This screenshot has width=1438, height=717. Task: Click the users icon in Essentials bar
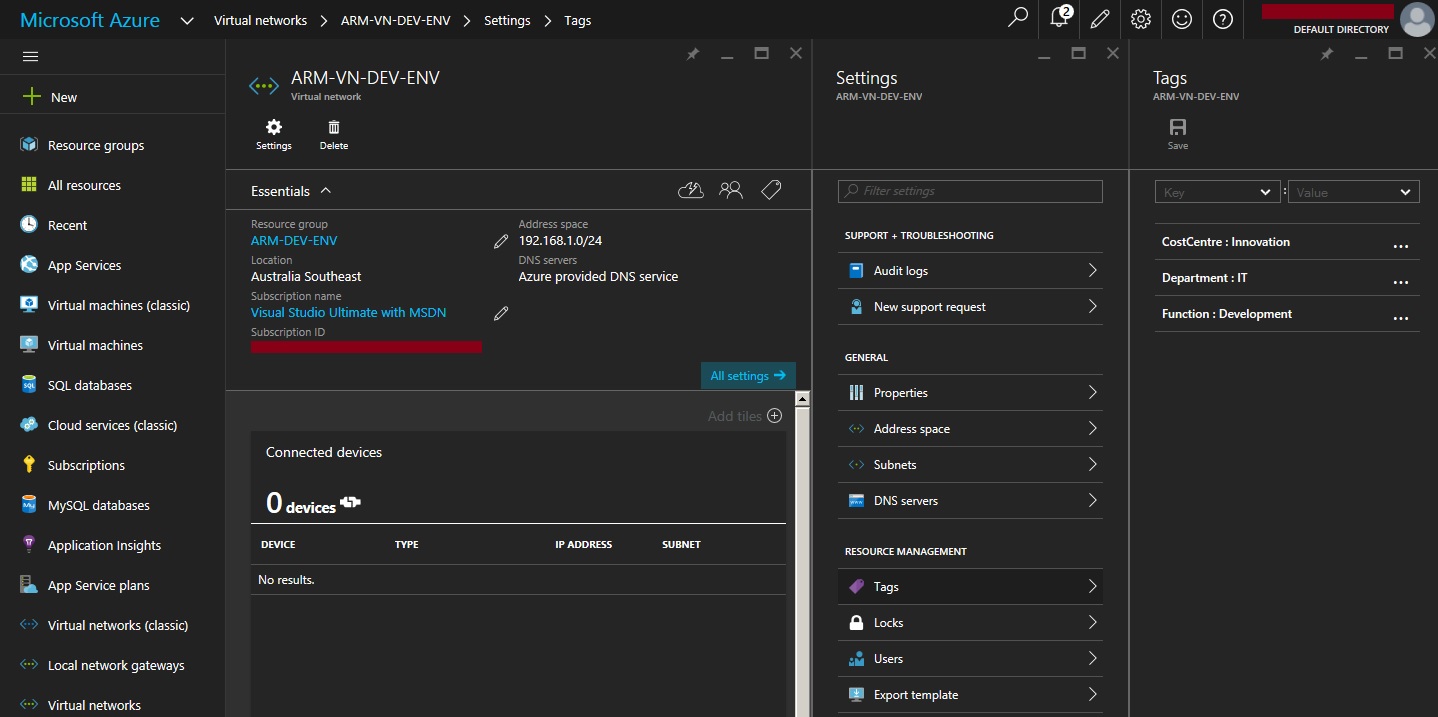tap(731, 190)
